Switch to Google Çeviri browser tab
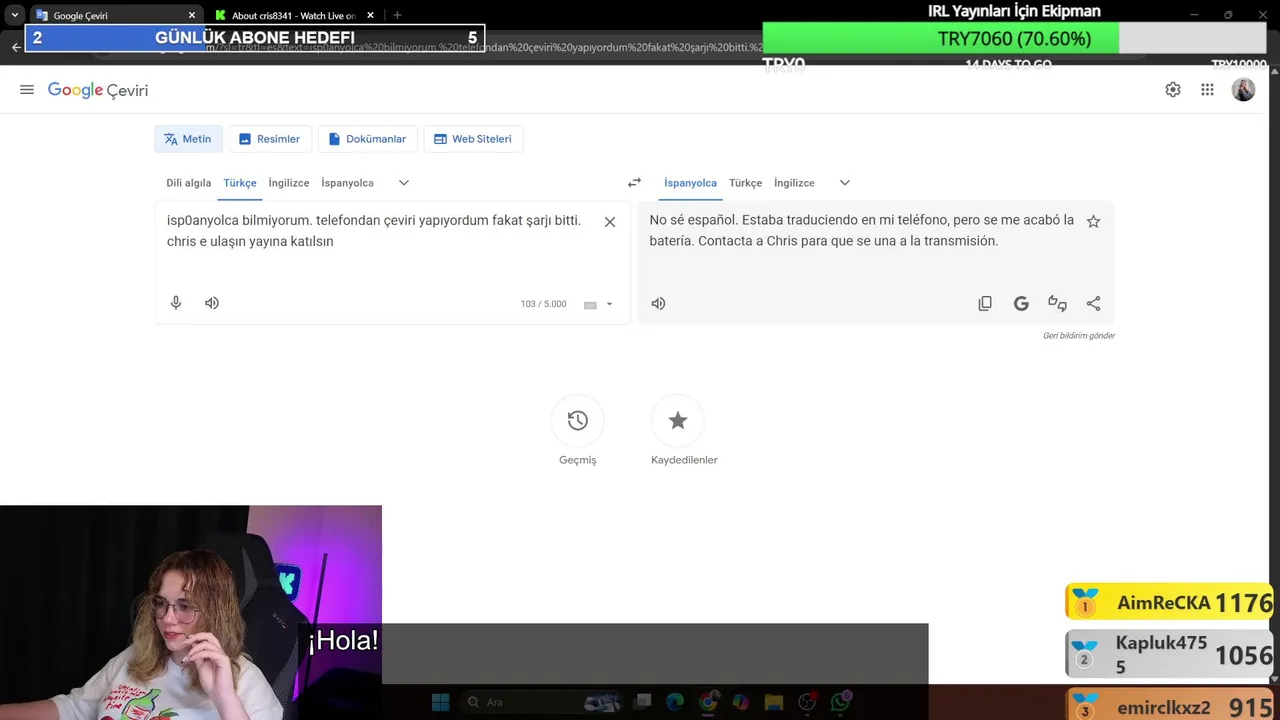 coord(116,16)
